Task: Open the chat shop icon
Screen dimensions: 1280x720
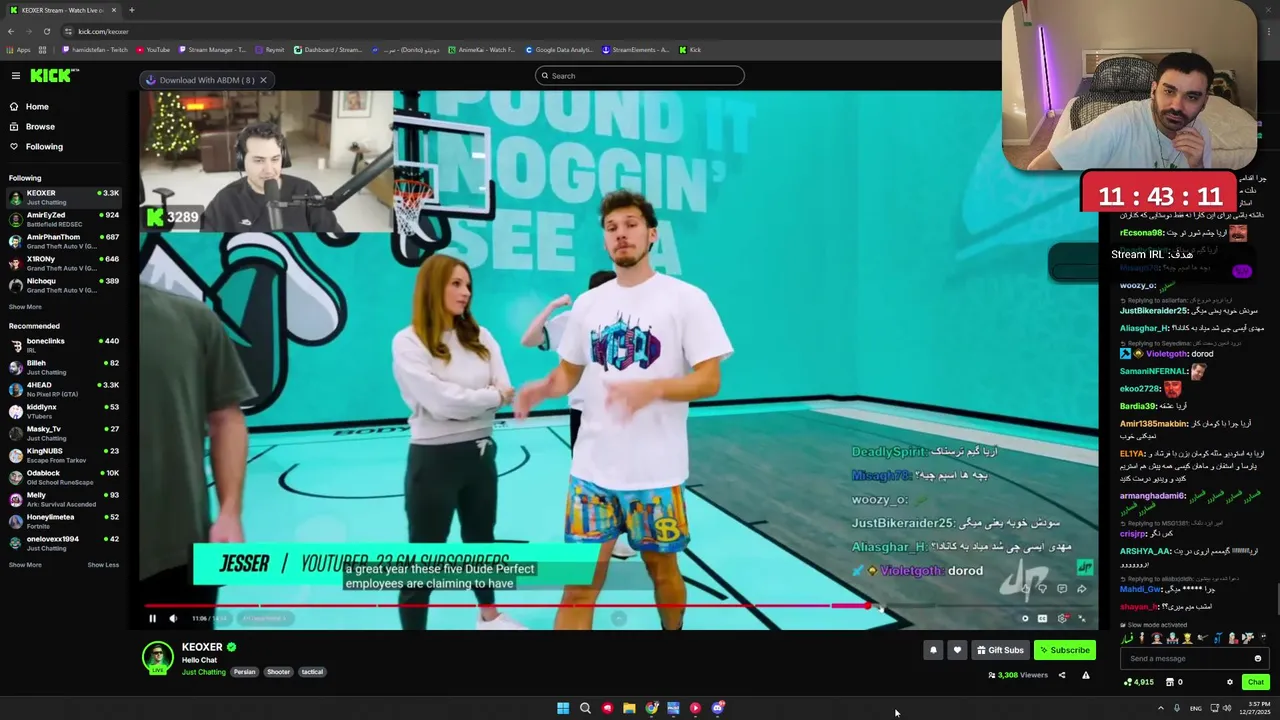Action: click(x=1169, y=682)
